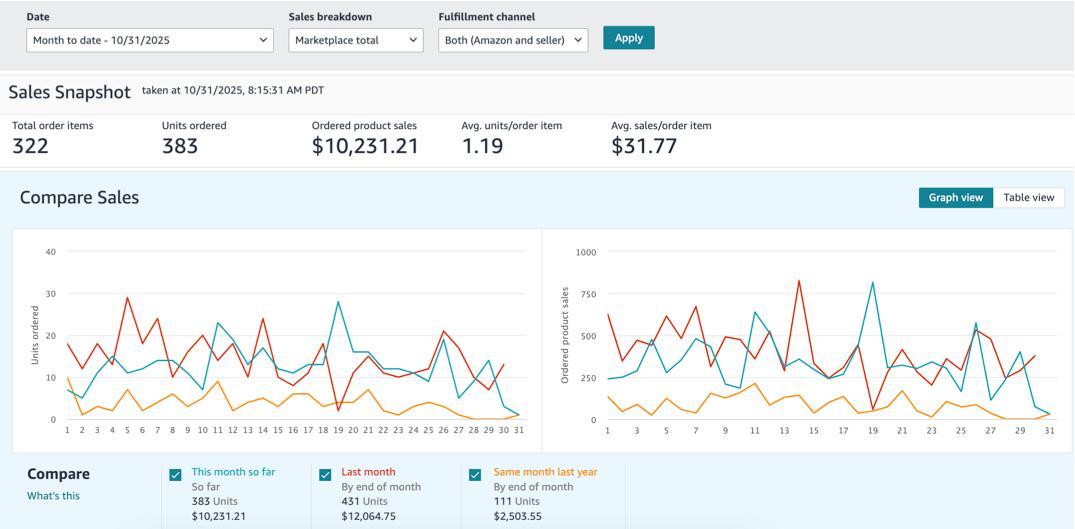The width and height of the screenshot is (1075, 529).
Task: Select the Avg. sales/order item value $31.77
Action: [644, 146]
